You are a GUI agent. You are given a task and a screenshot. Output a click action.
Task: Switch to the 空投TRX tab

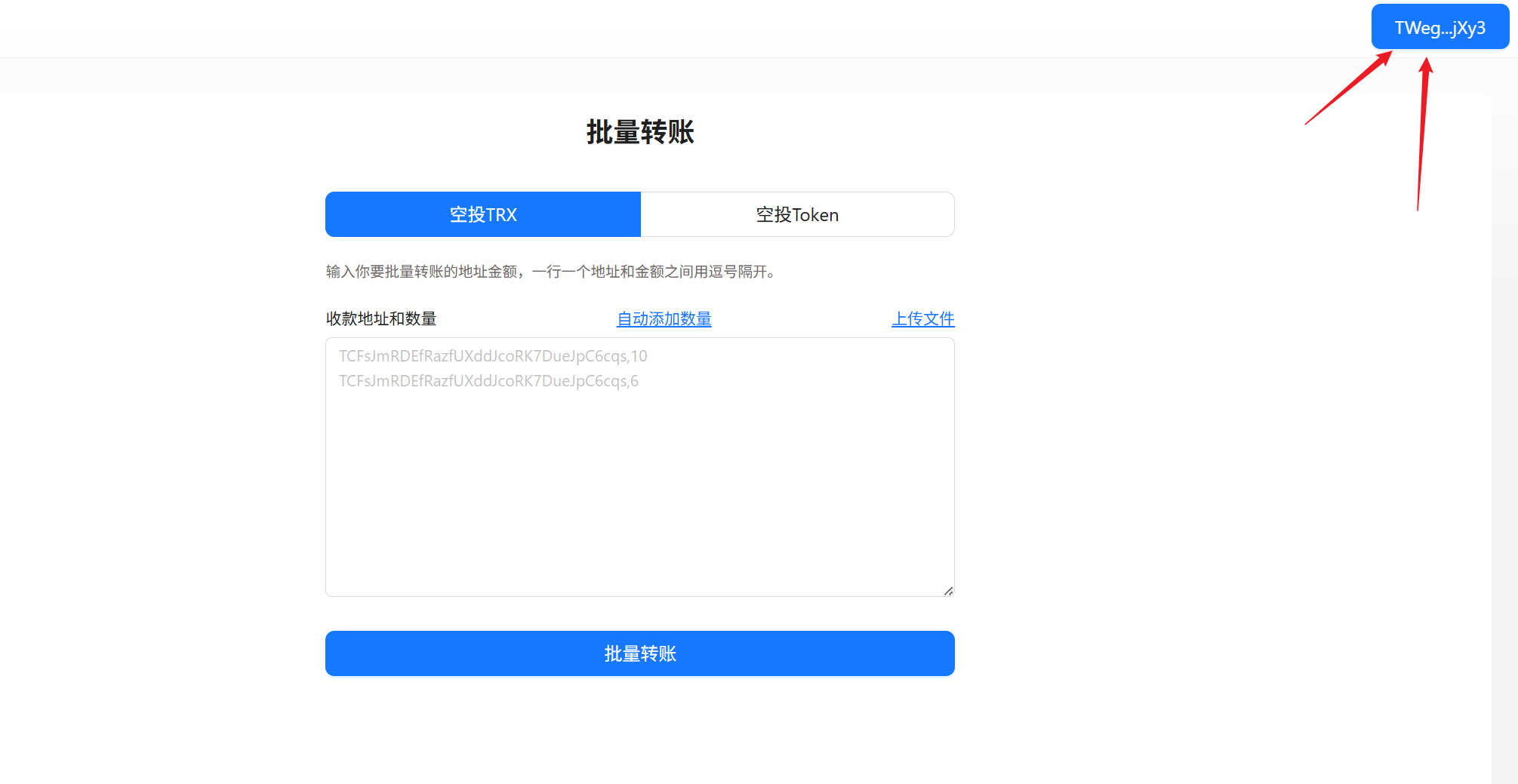tap(483, 215)
